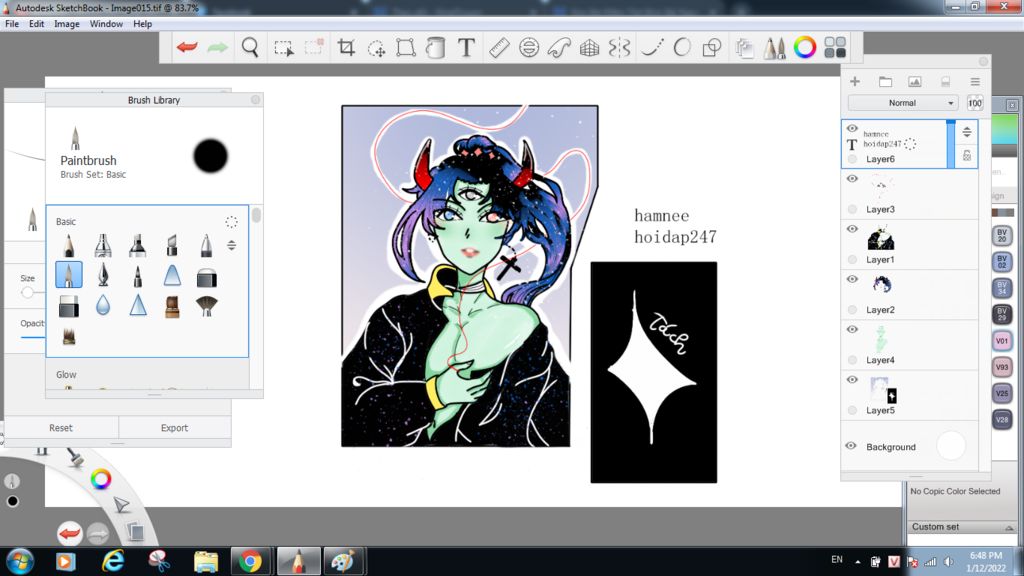Create a new layer group folder

click(885, 81)
